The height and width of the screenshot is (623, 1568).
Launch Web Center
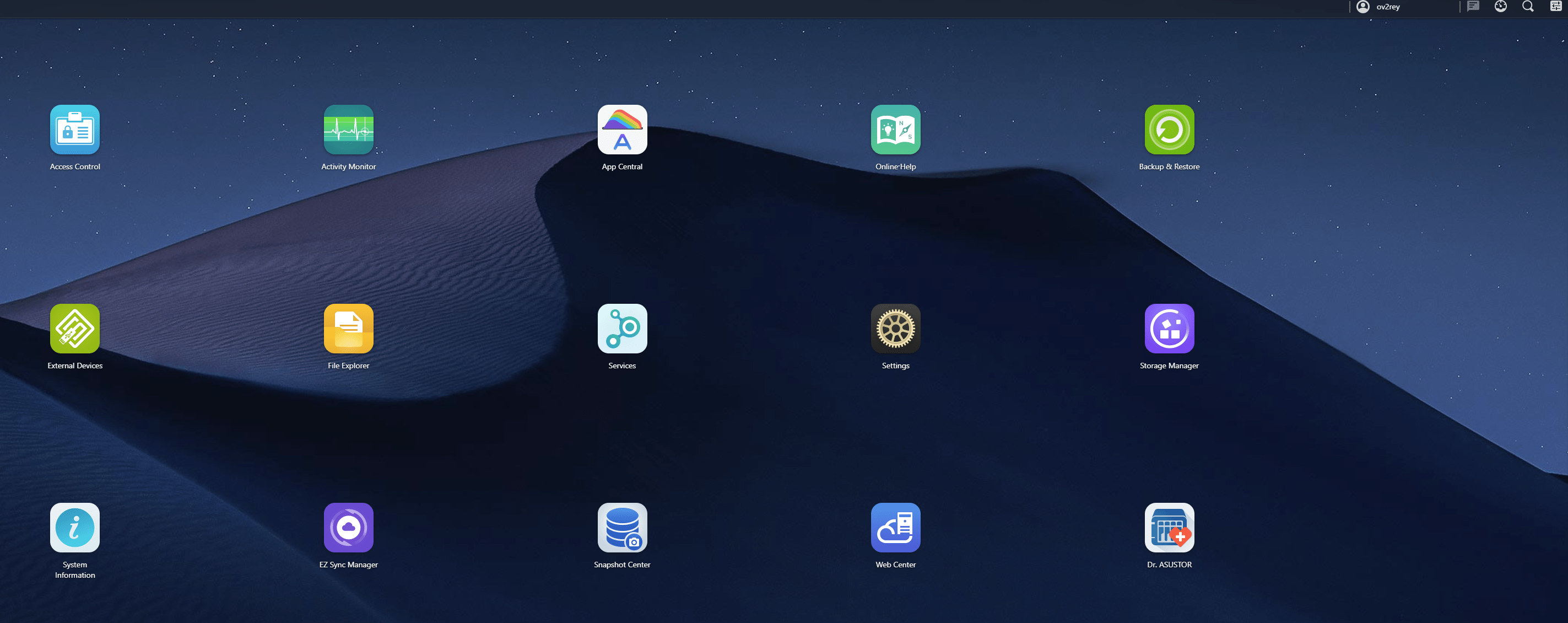(895, 528)
